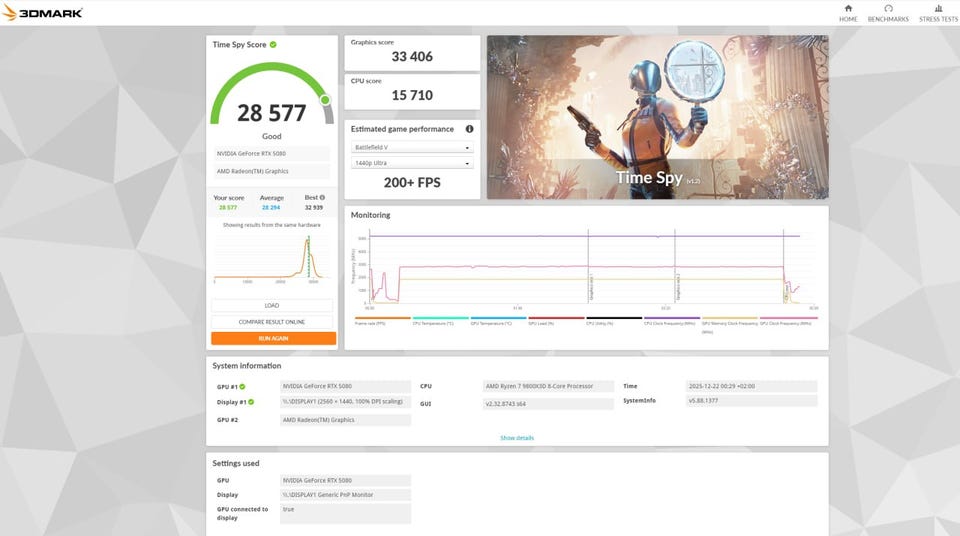Click the orange RUN AGAIN button
This screenshot has width=960, height=536.
[273, 338]
